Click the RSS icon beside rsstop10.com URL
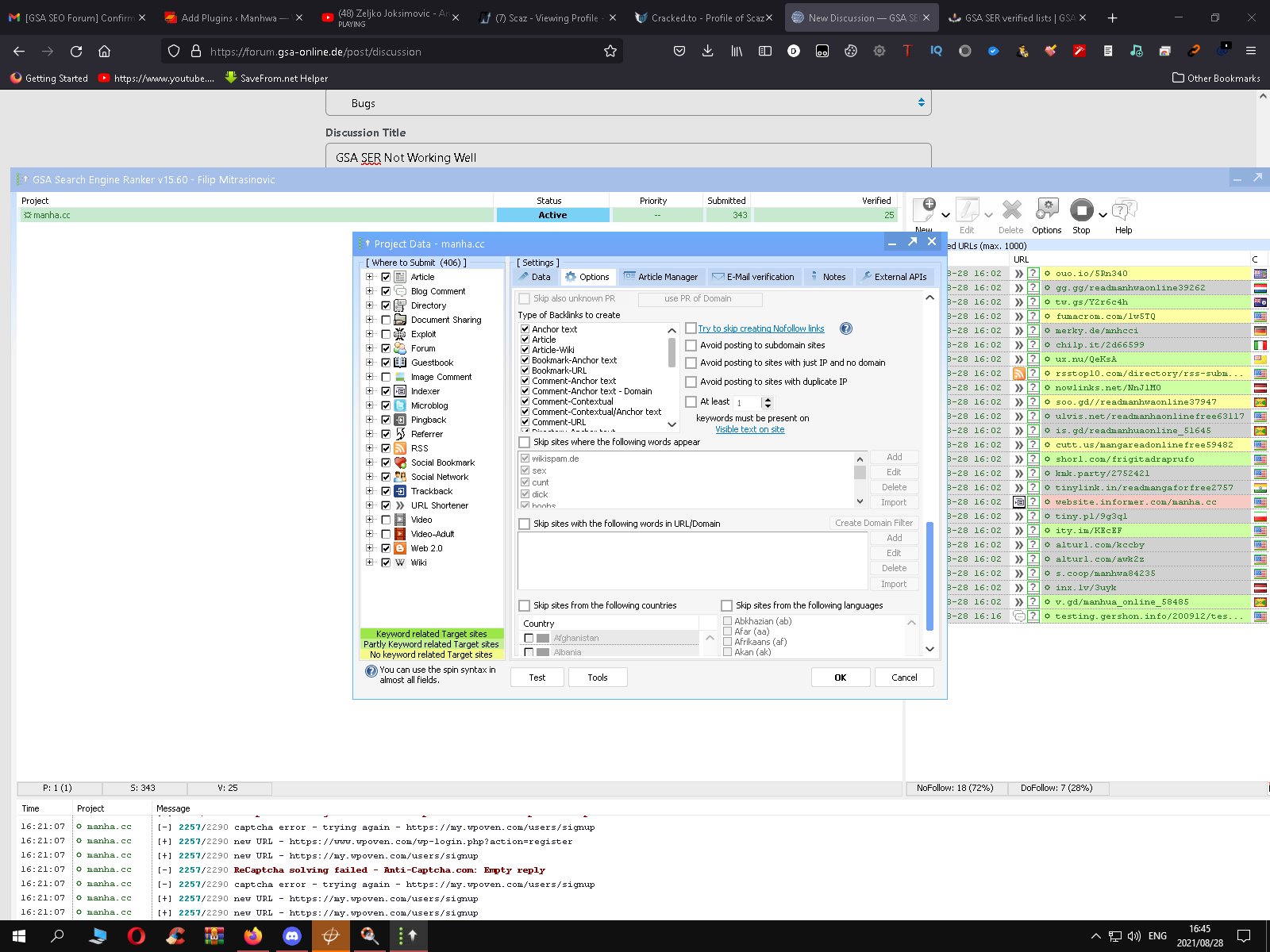This screenshot has width=1270, height=952. coord(1019,374)
